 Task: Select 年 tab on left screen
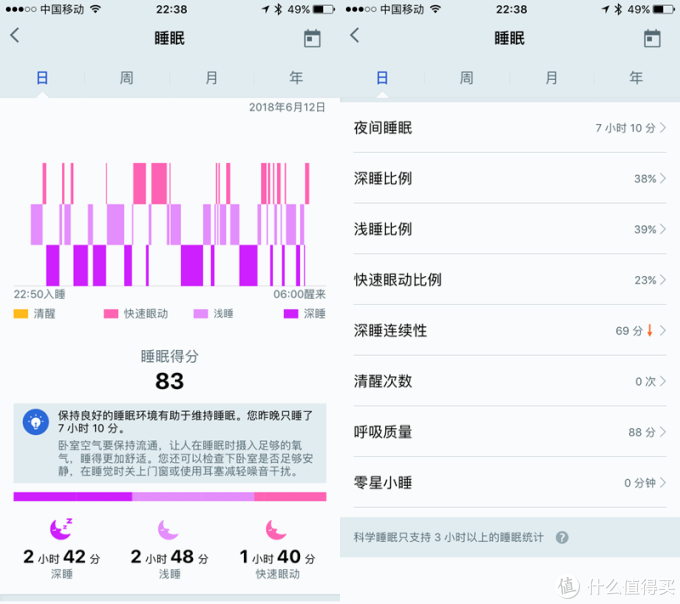(x=296, y=78)
